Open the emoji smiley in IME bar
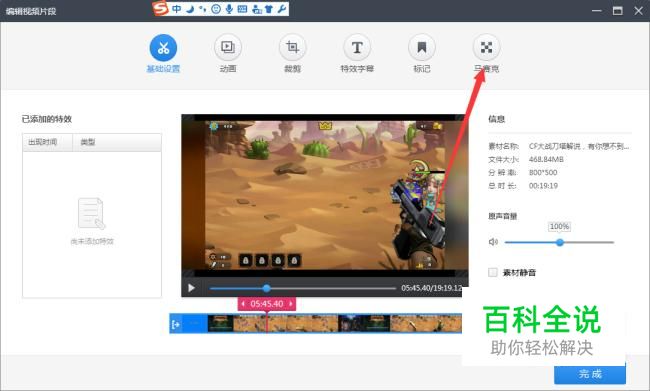The height and width of the screenshot is (391, 650). pos(216,9)
